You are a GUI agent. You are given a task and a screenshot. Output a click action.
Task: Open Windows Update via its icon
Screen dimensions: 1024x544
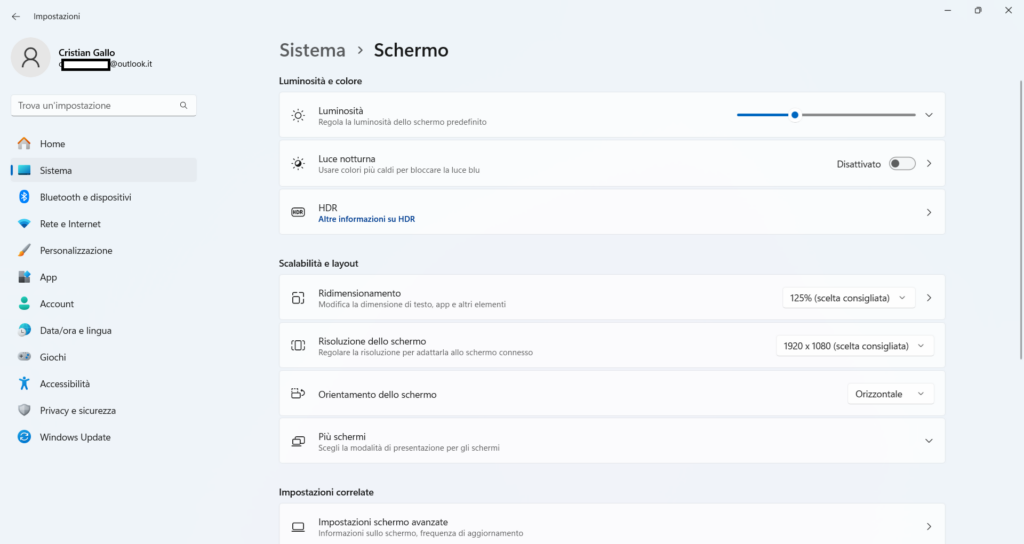24,437
